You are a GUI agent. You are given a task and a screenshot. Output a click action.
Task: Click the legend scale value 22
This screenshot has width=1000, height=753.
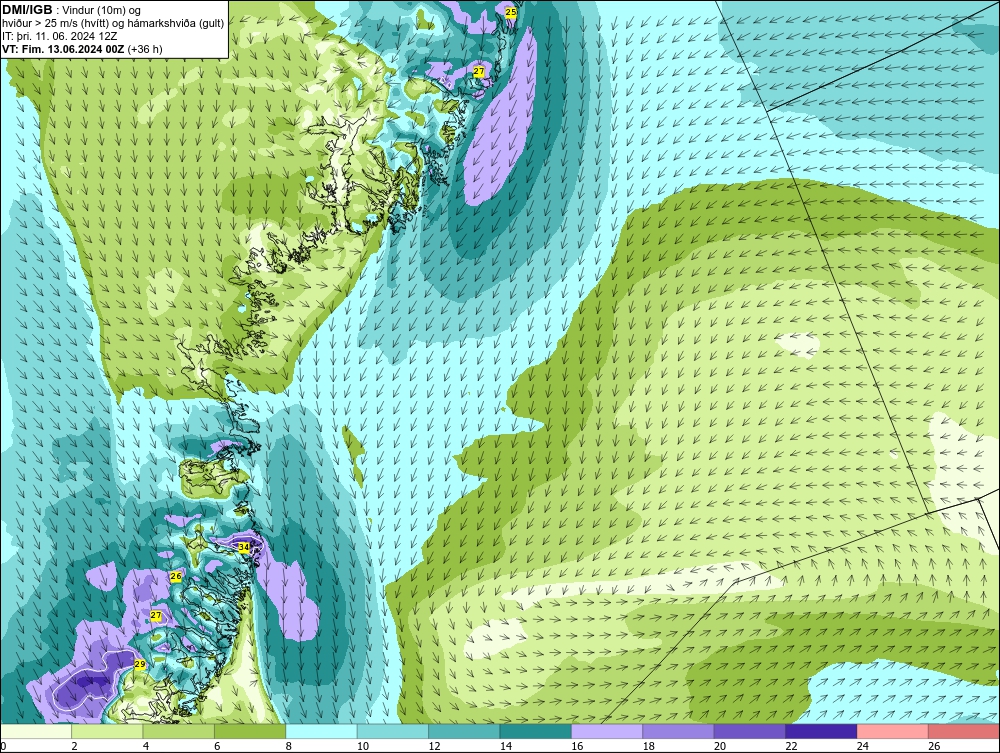tap(791, 747)
